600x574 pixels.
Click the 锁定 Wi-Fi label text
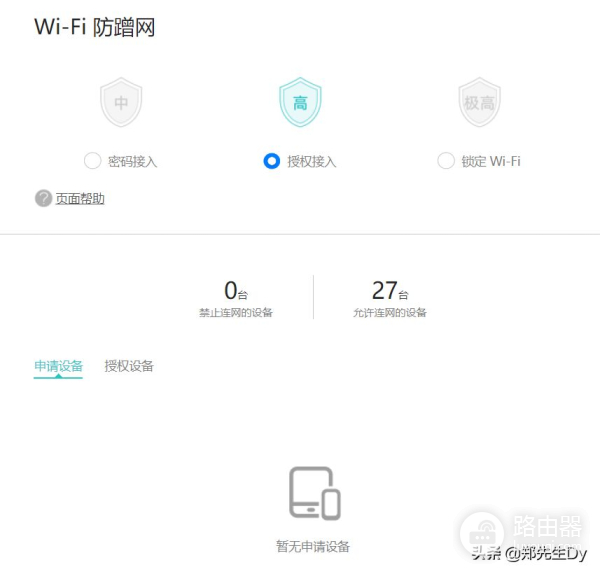click(491, 161)
